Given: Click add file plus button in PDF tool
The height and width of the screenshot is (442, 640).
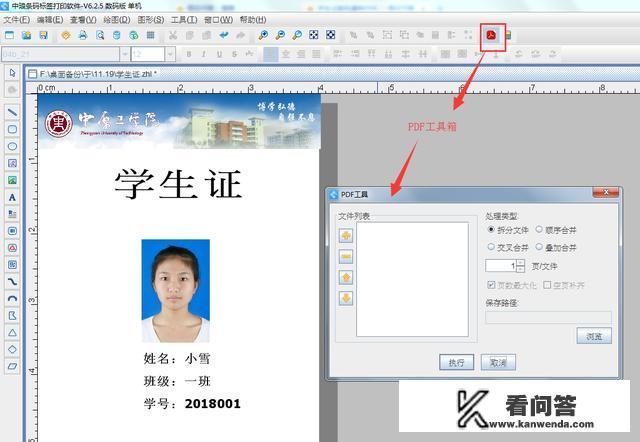Looking at the screenshot, I should pos(346,235).
